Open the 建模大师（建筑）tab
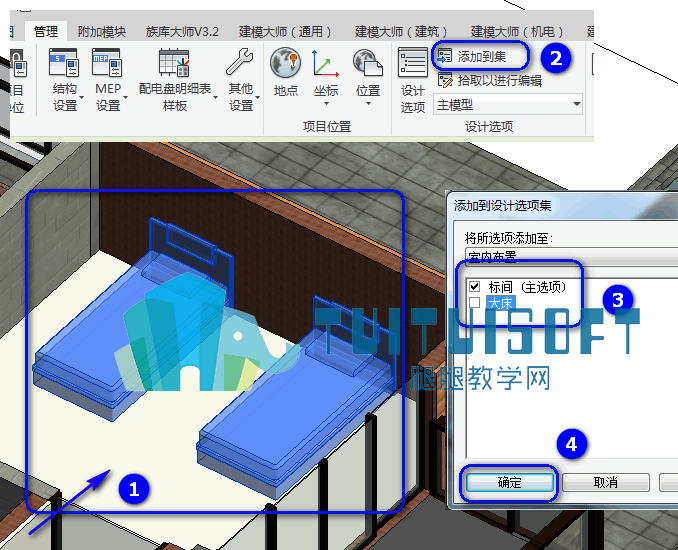This screenshot has width=678, height=550. (401, 31)
